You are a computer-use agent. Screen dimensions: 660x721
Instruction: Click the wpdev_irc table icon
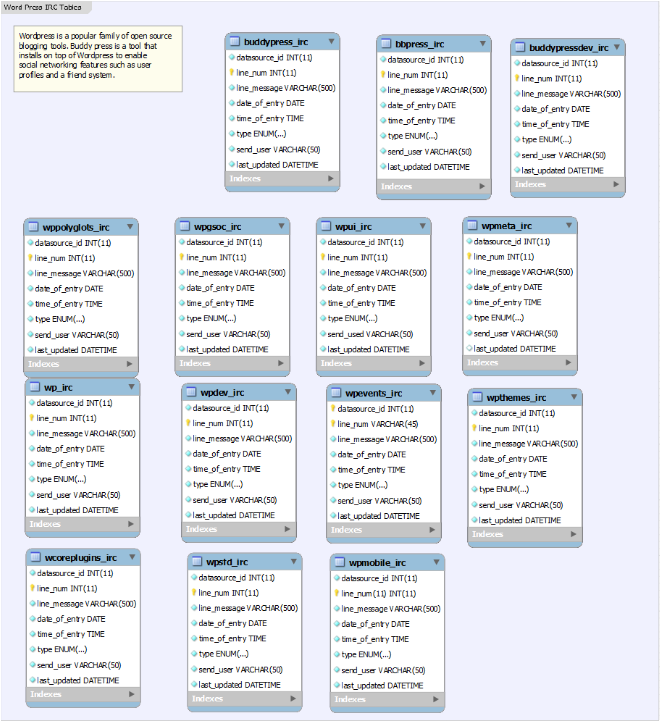coord(191,392)
